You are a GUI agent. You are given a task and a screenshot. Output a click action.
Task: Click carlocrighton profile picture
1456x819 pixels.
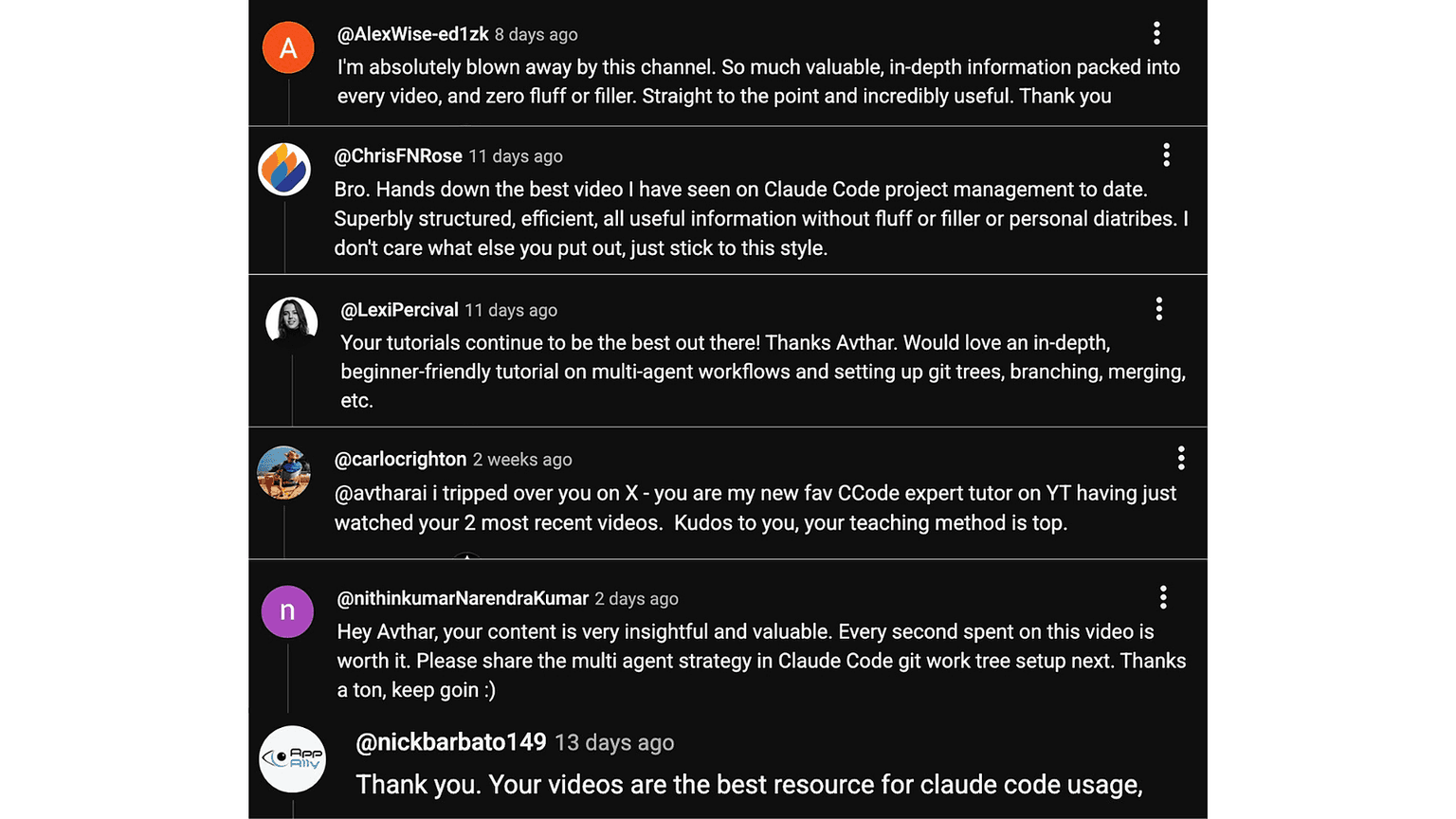283,472
